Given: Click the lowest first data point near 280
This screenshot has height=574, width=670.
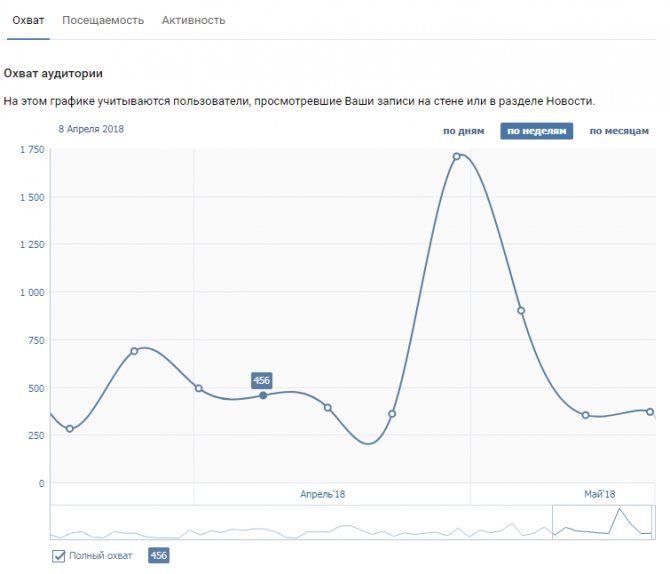Looking at the screenshot, I should pyautogui.click(x=70, y=429).
